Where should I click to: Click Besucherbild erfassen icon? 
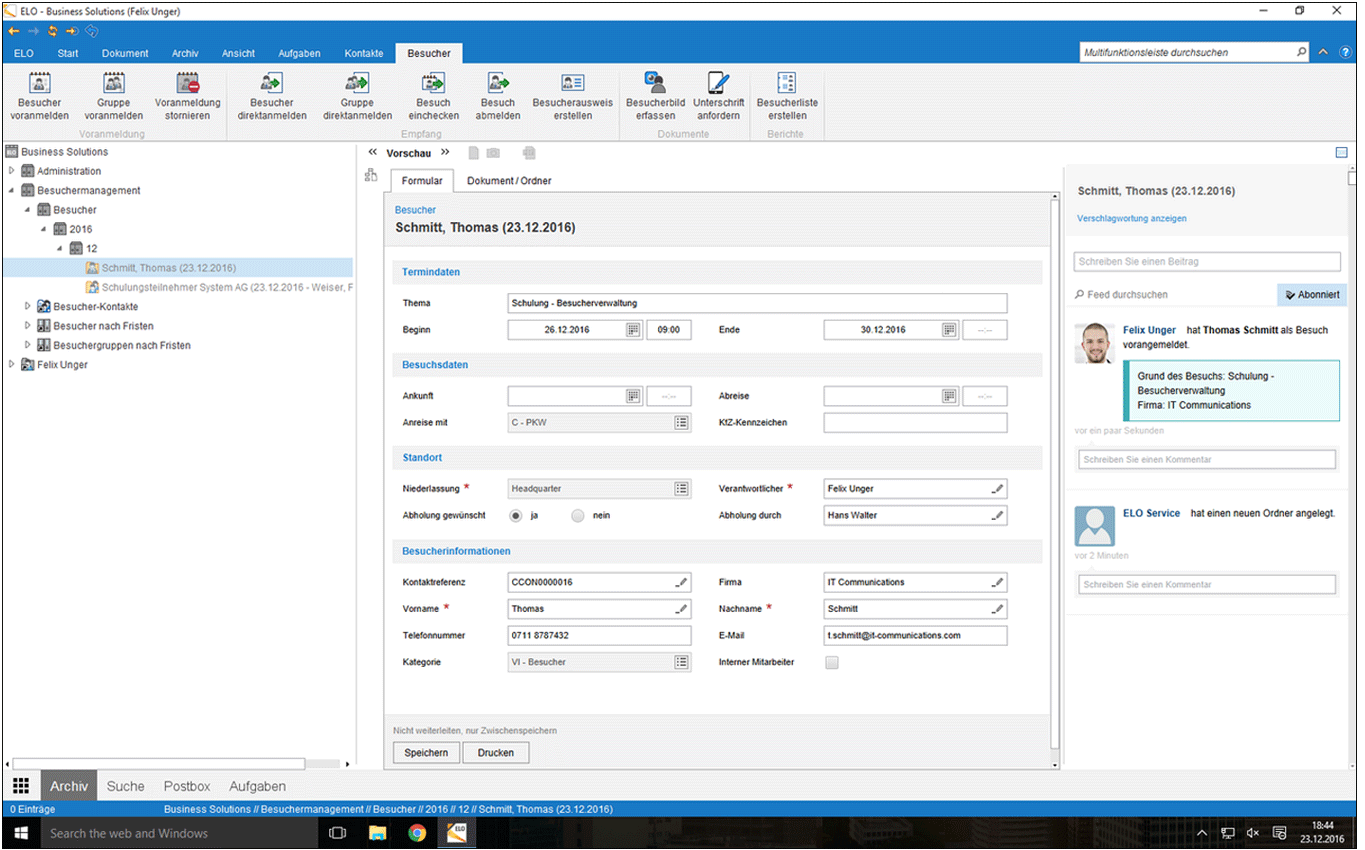(655, 84)
